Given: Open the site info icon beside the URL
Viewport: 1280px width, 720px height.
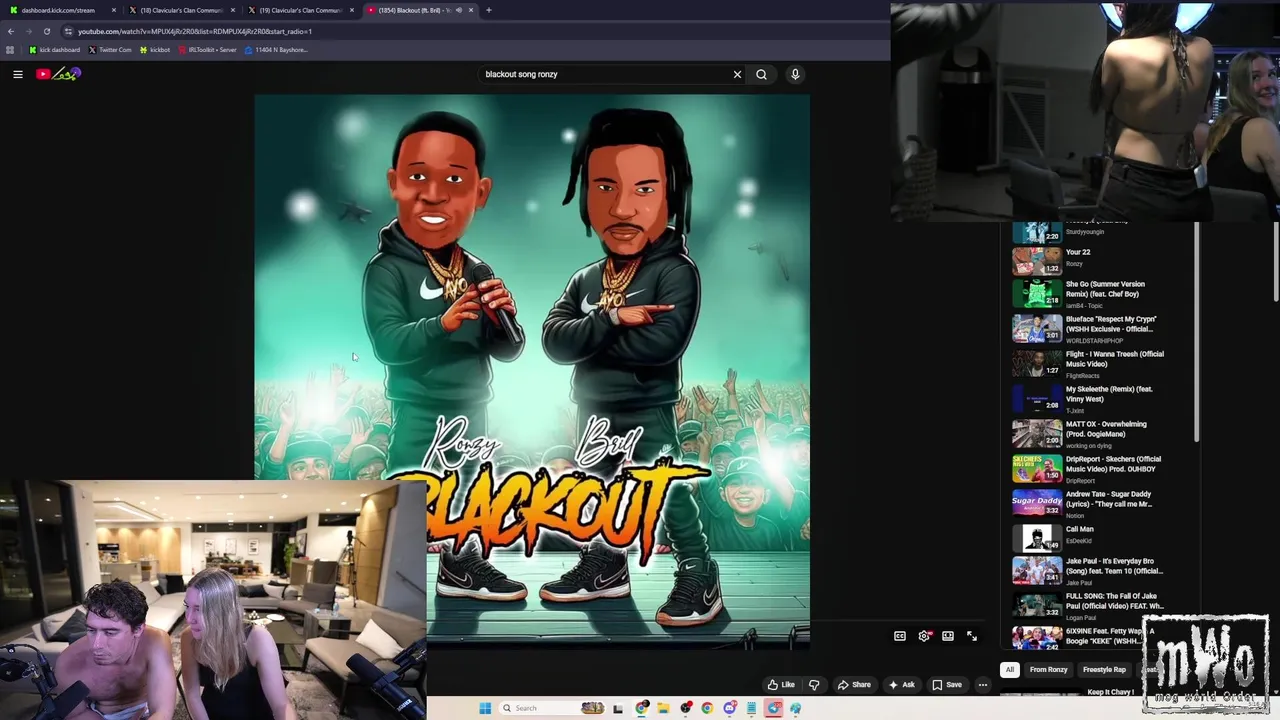Looking at the screenshot, I should click(x=68, y=31).
